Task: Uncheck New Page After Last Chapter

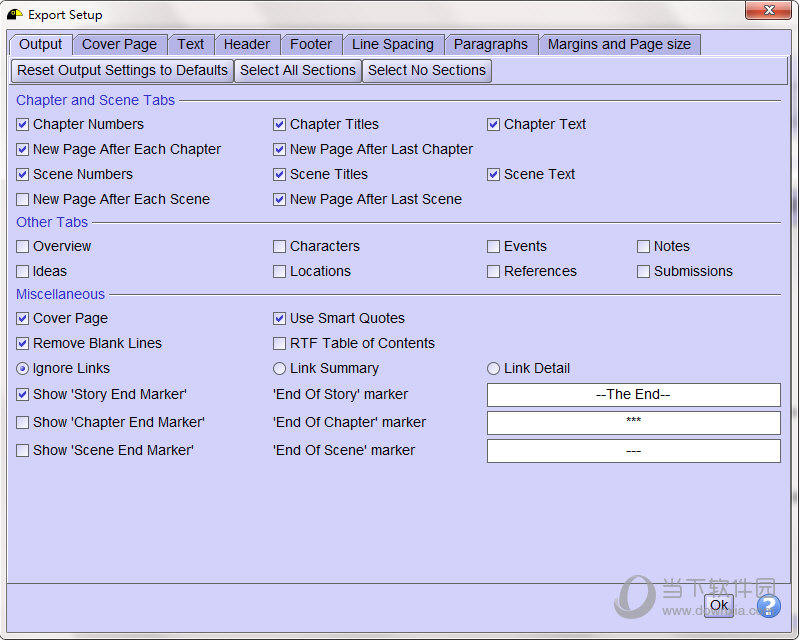Action: tap(279, 149)
